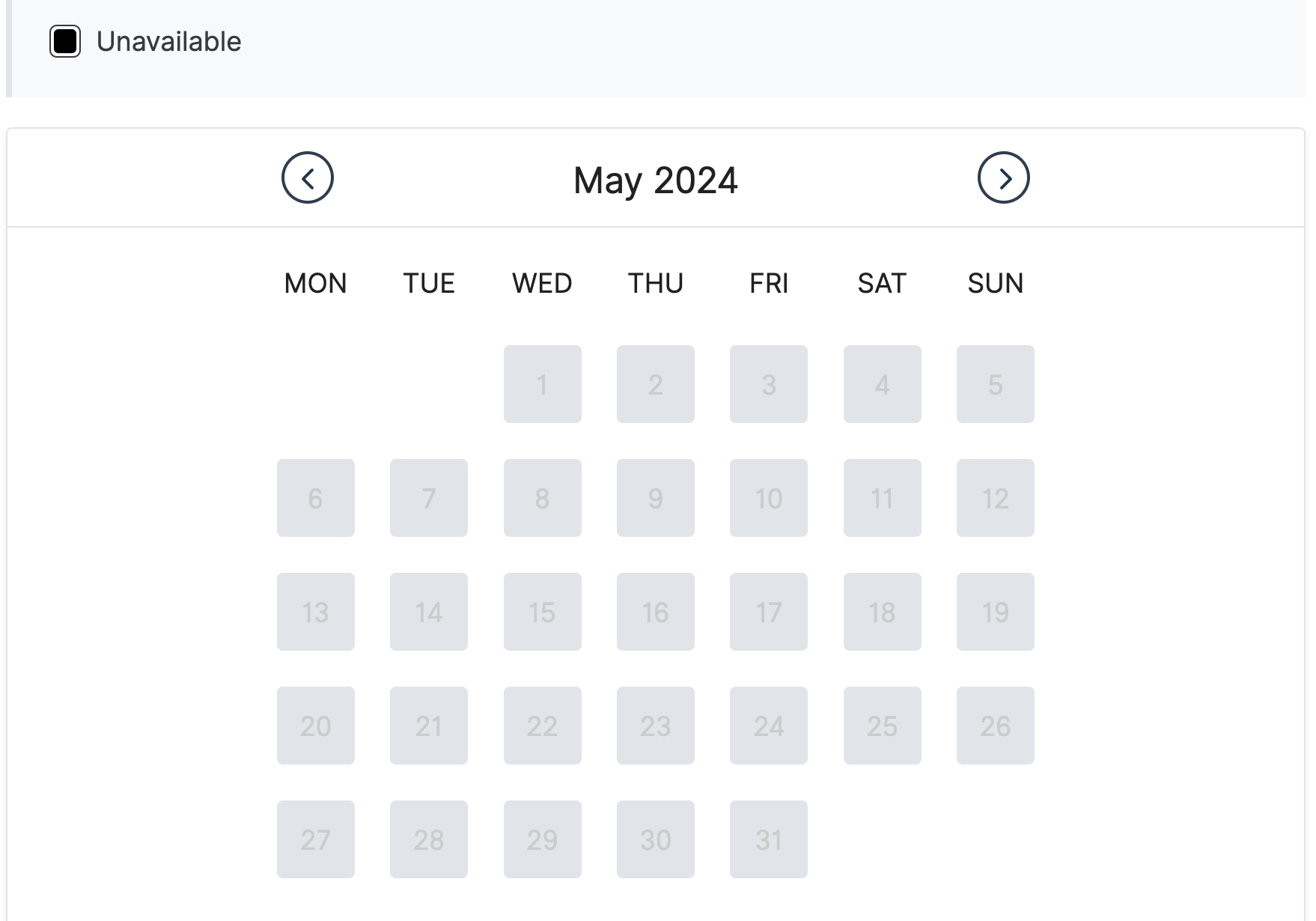Select May 1 on the calendar
This screenshot has width=1316, height=921.
[542, 384]
